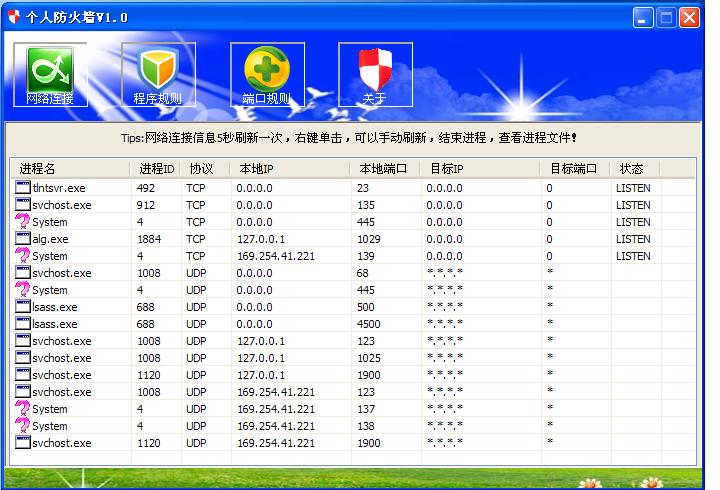Viewport: 720px width, 490px height.
Task: Open the 程序规则 program rules shield icon
Action: (158, 74)
